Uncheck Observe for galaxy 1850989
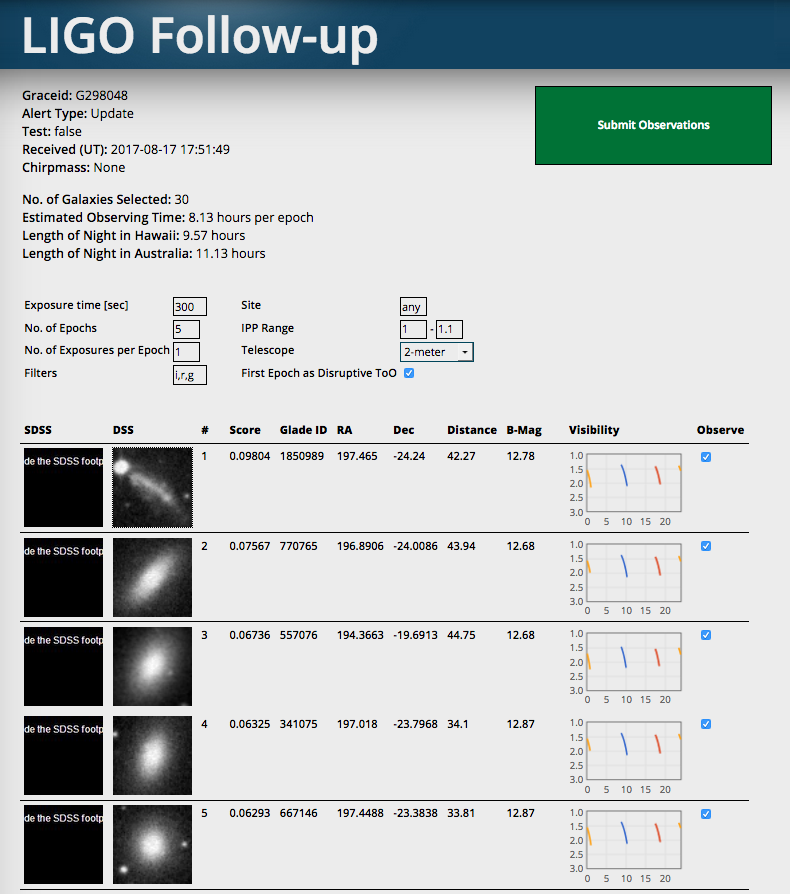The width and height of the screenshot is (790, 894). [x=706, y=457]
